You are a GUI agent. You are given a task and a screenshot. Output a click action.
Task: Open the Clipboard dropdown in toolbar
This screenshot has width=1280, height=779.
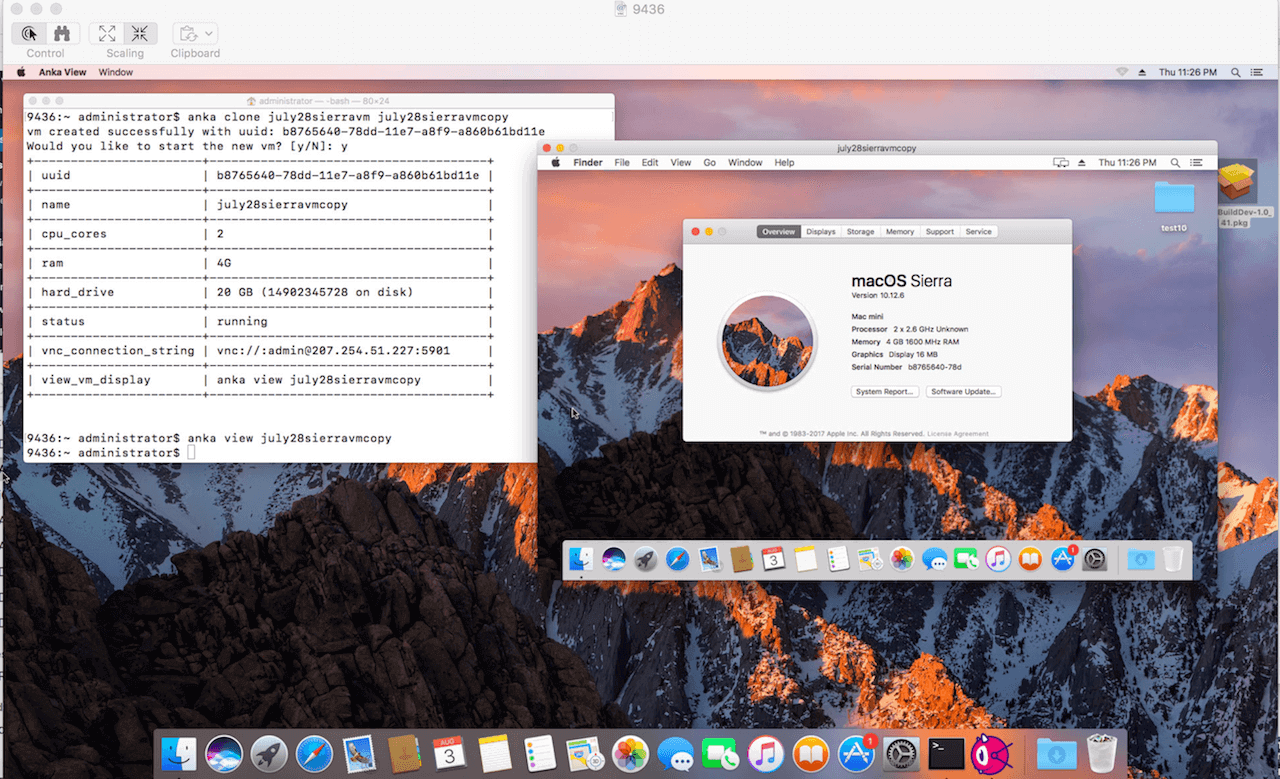tap(195, 33)
